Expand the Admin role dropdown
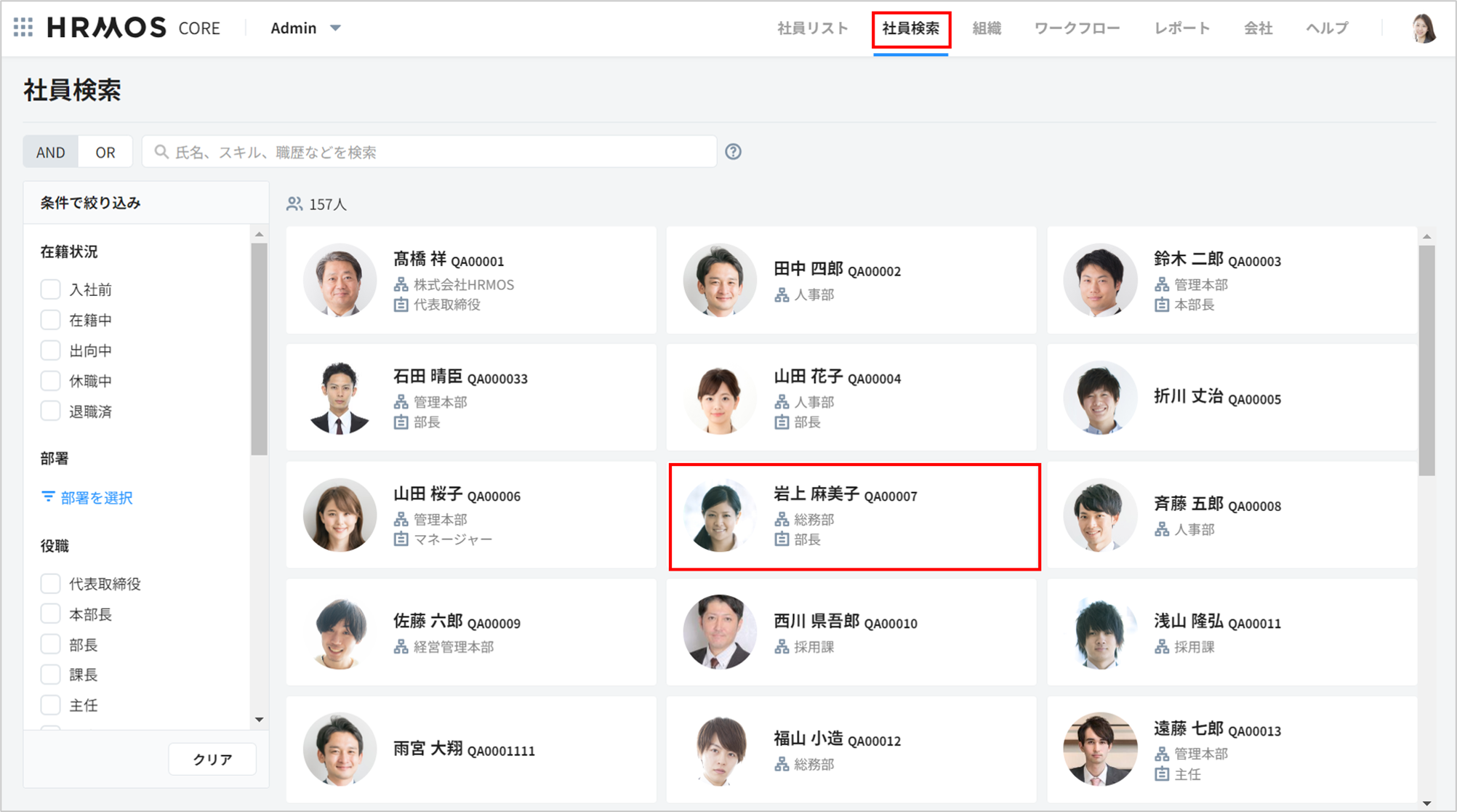Viewport: 1457px width, 812px height. (x=335, y=28)
